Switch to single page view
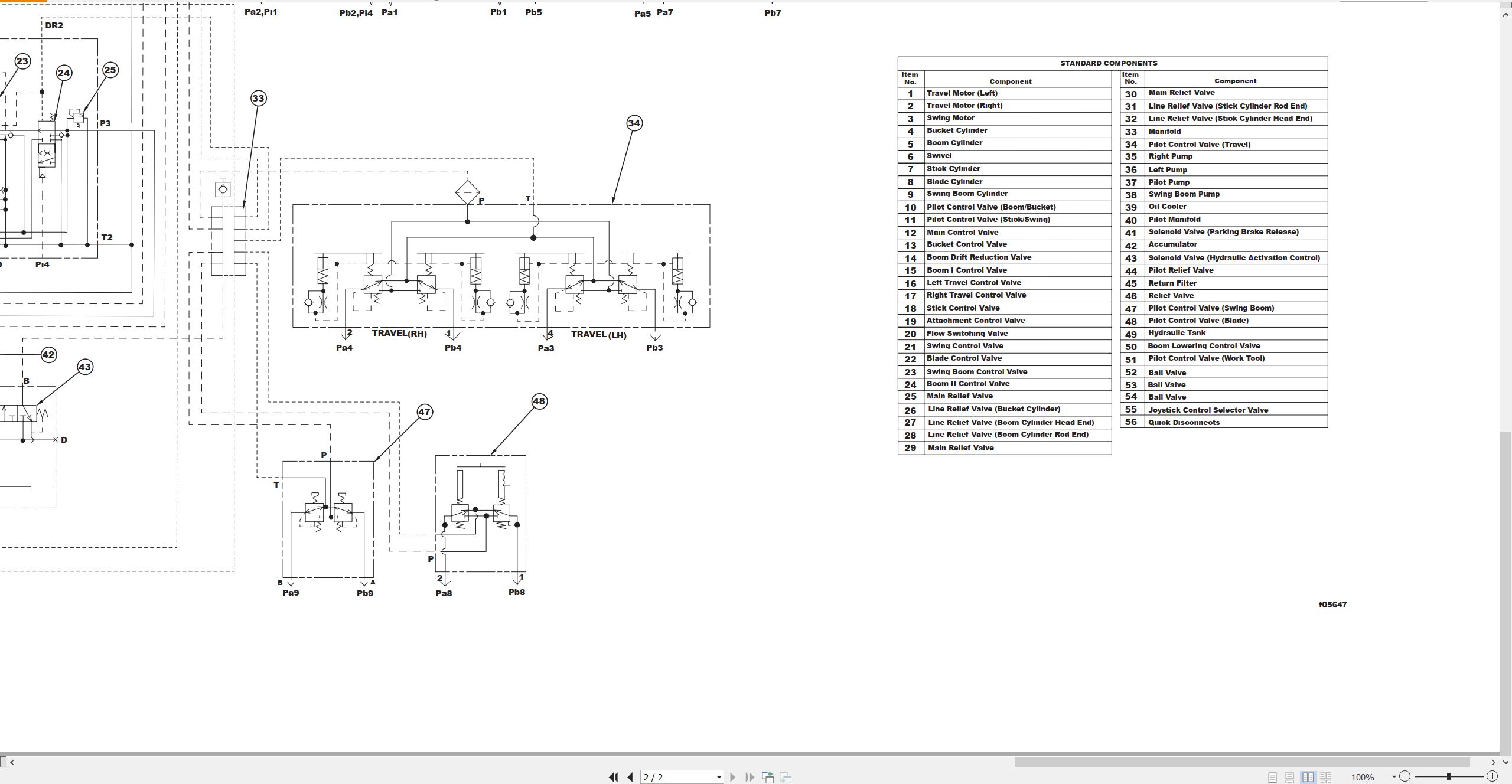Screen dimensions: 1512x784 tap(1272, 777)
